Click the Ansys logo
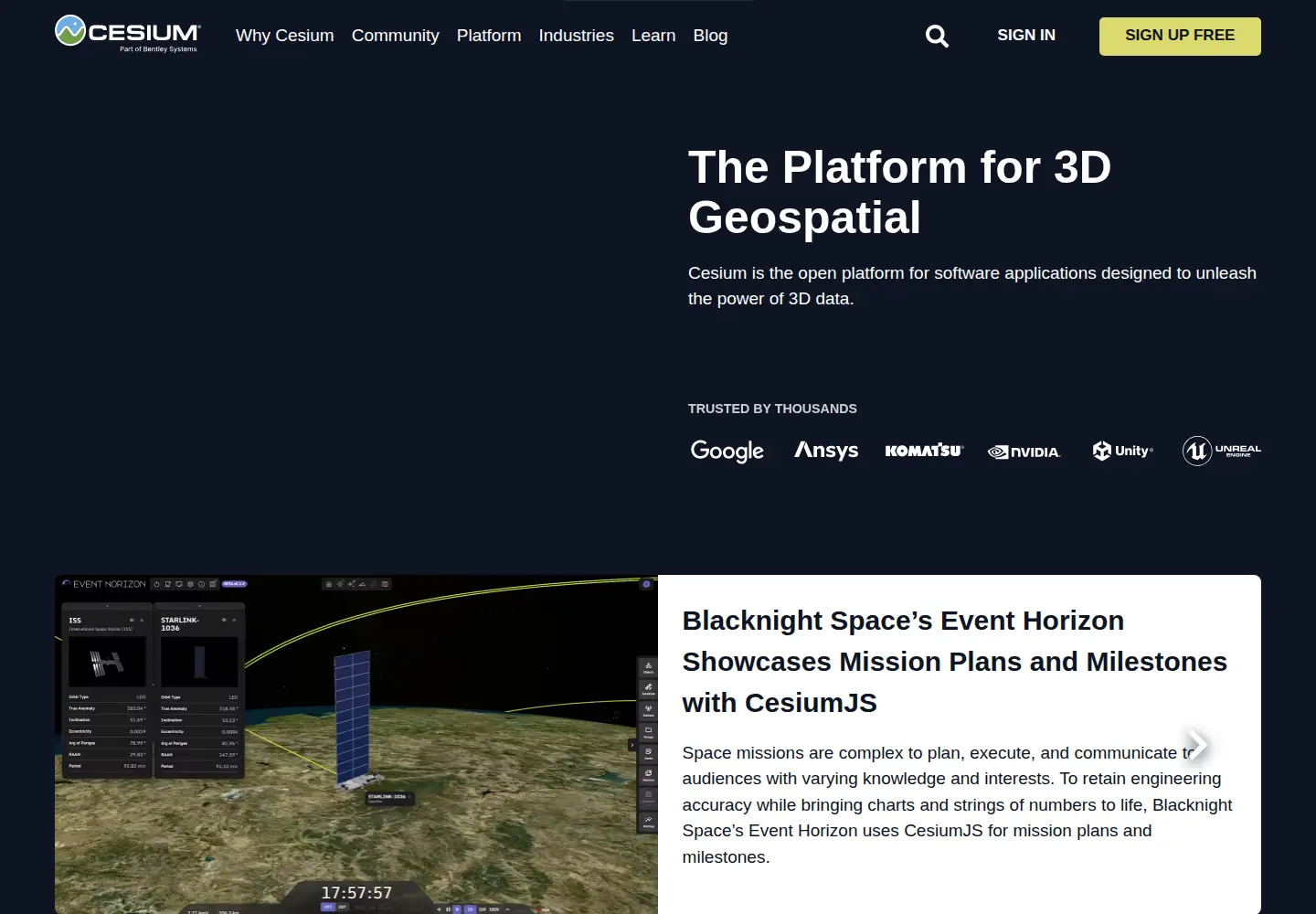 pos(826,450)
